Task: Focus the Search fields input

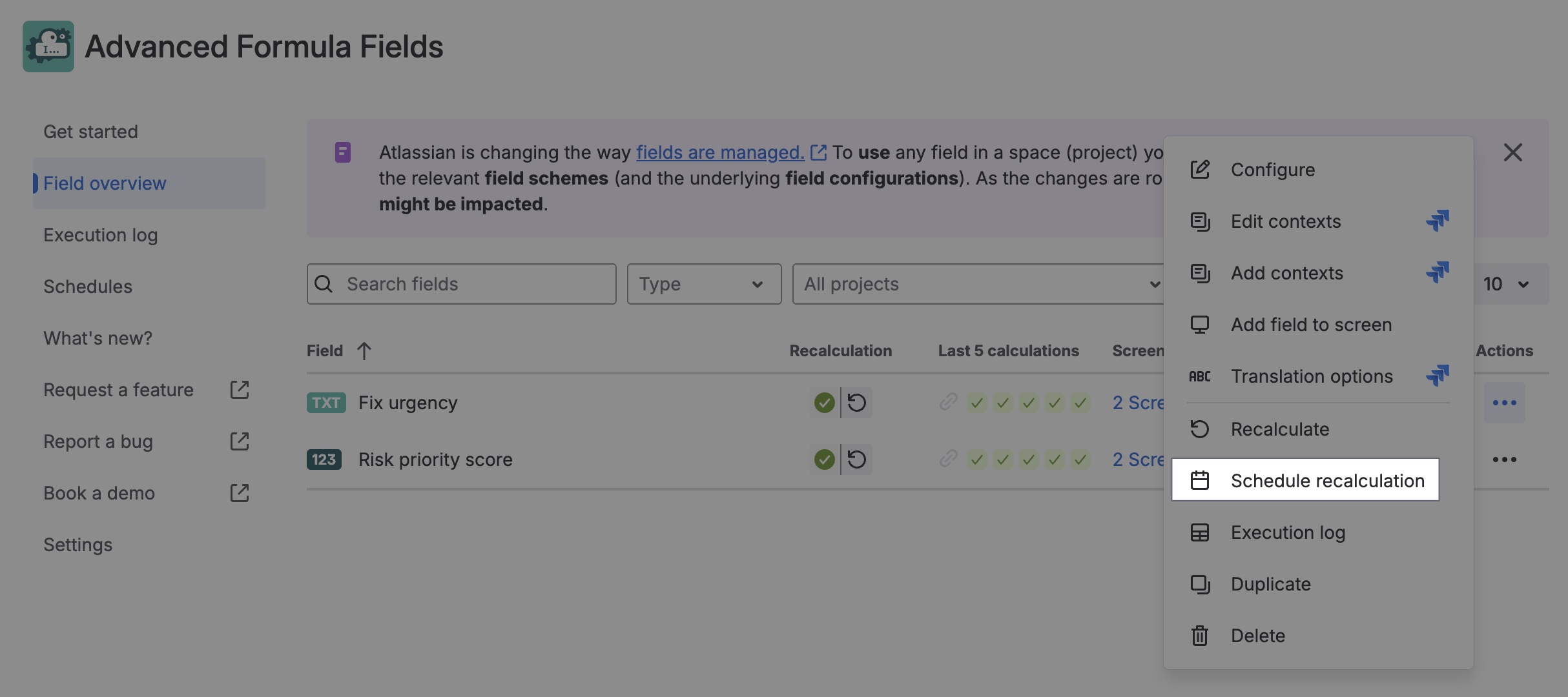Action: click(x=462, y=284)
